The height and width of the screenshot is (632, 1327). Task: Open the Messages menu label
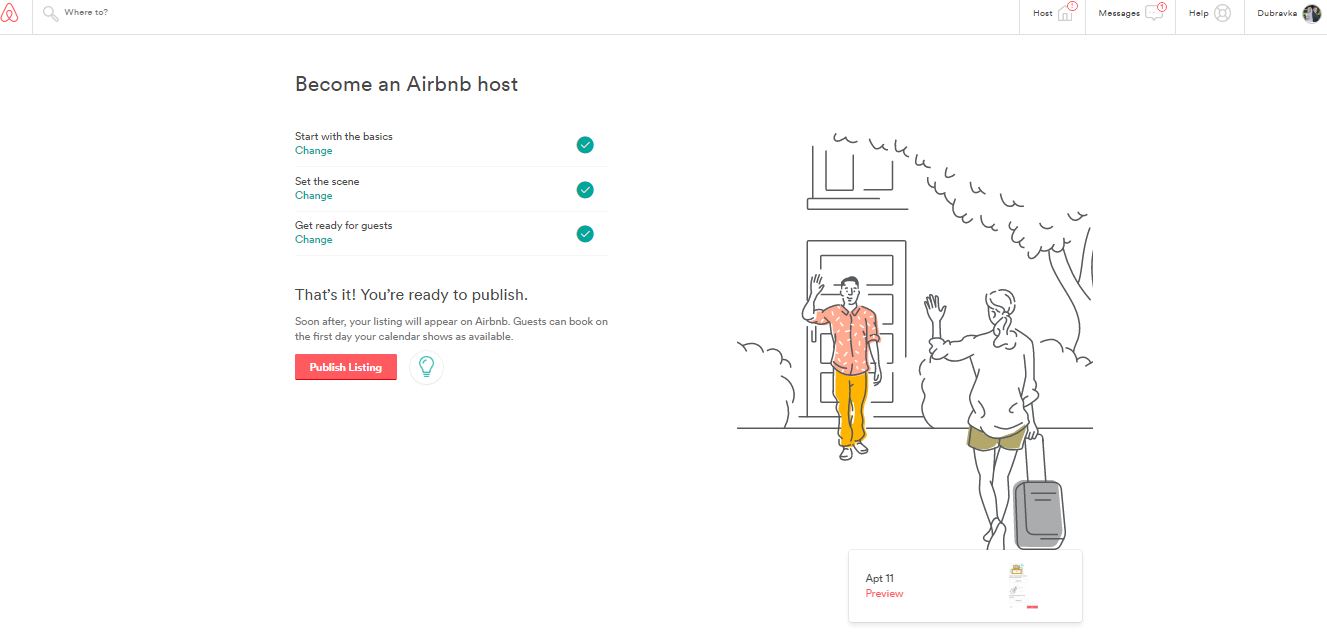pyautogui.click(x=1118, y=14)
